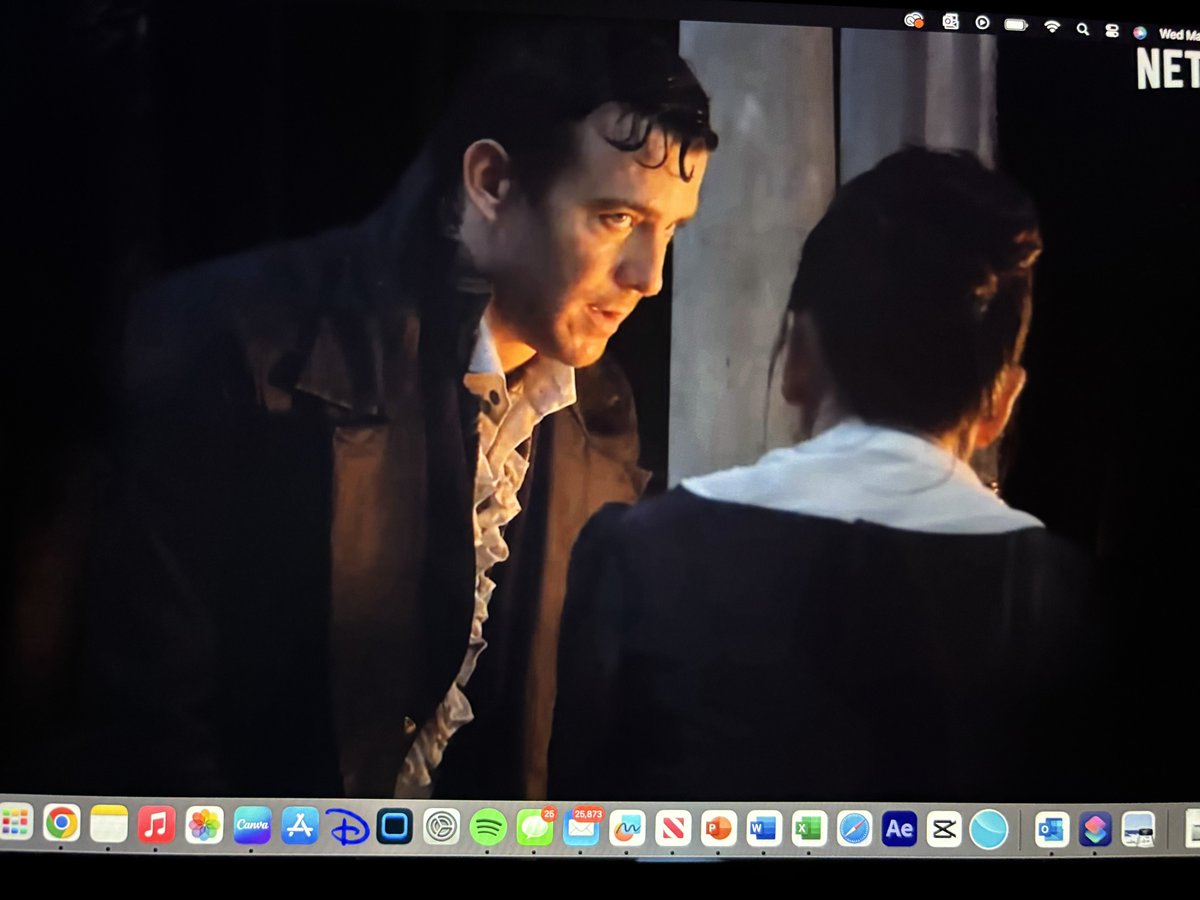
Task: Open Mail with 25,873 unread badge
Action: (581, 827)
